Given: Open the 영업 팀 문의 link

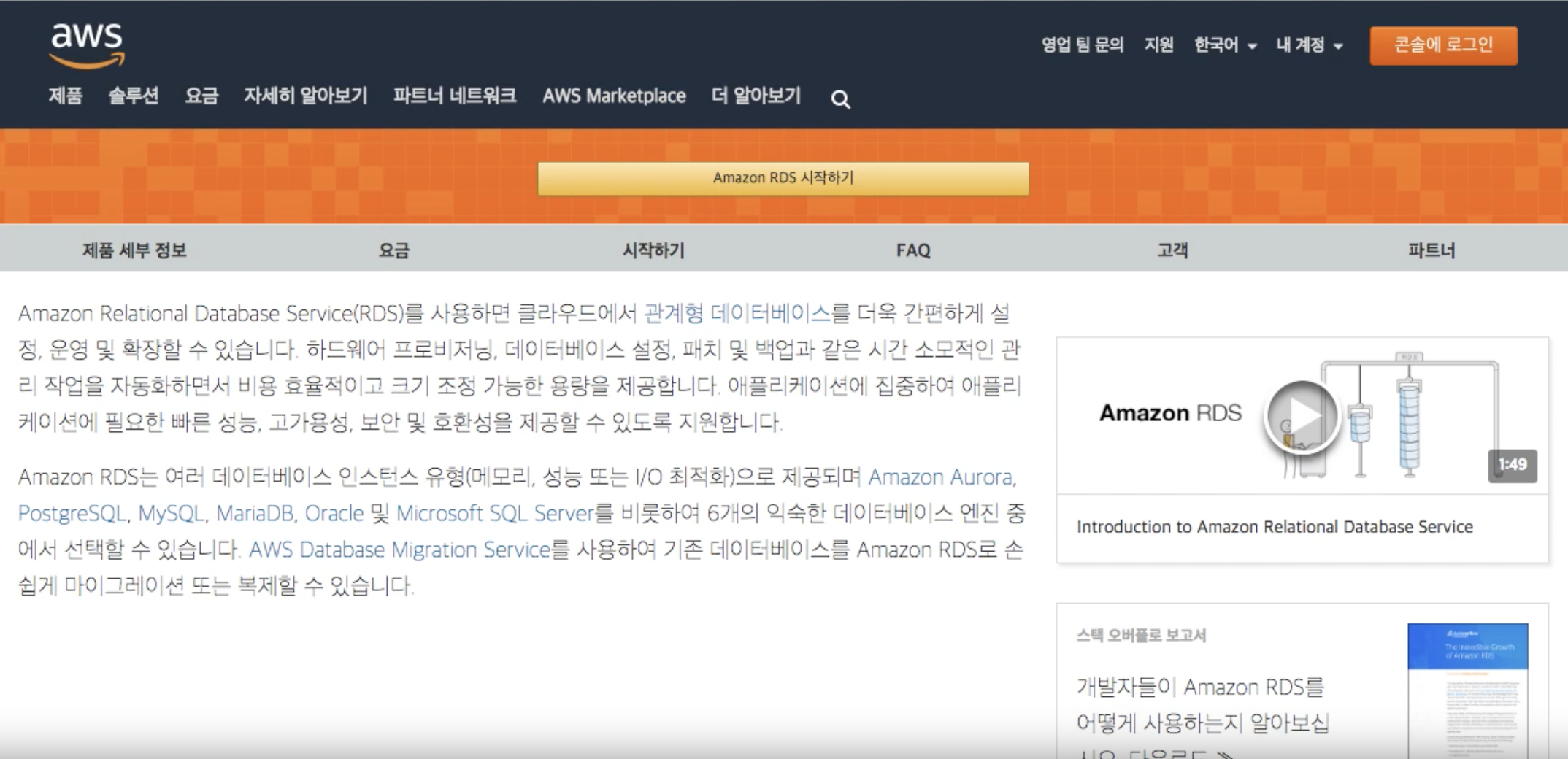Looking at the screenshot, I should 1082,45.
